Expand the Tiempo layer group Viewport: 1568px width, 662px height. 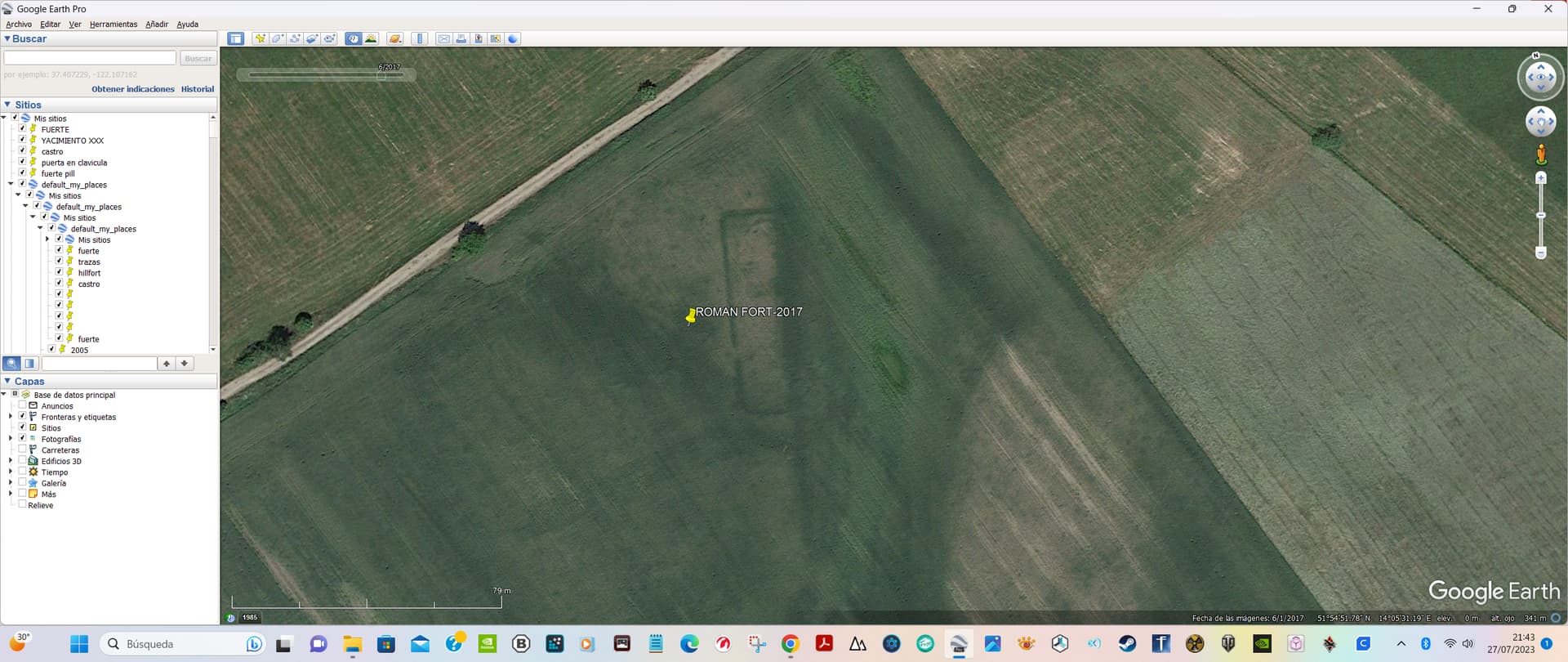[11, 472]
